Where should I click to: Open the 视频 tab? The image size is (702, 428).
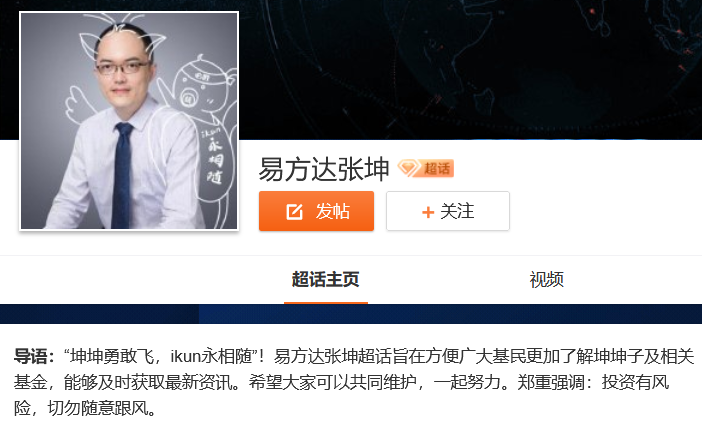point(546,279)
